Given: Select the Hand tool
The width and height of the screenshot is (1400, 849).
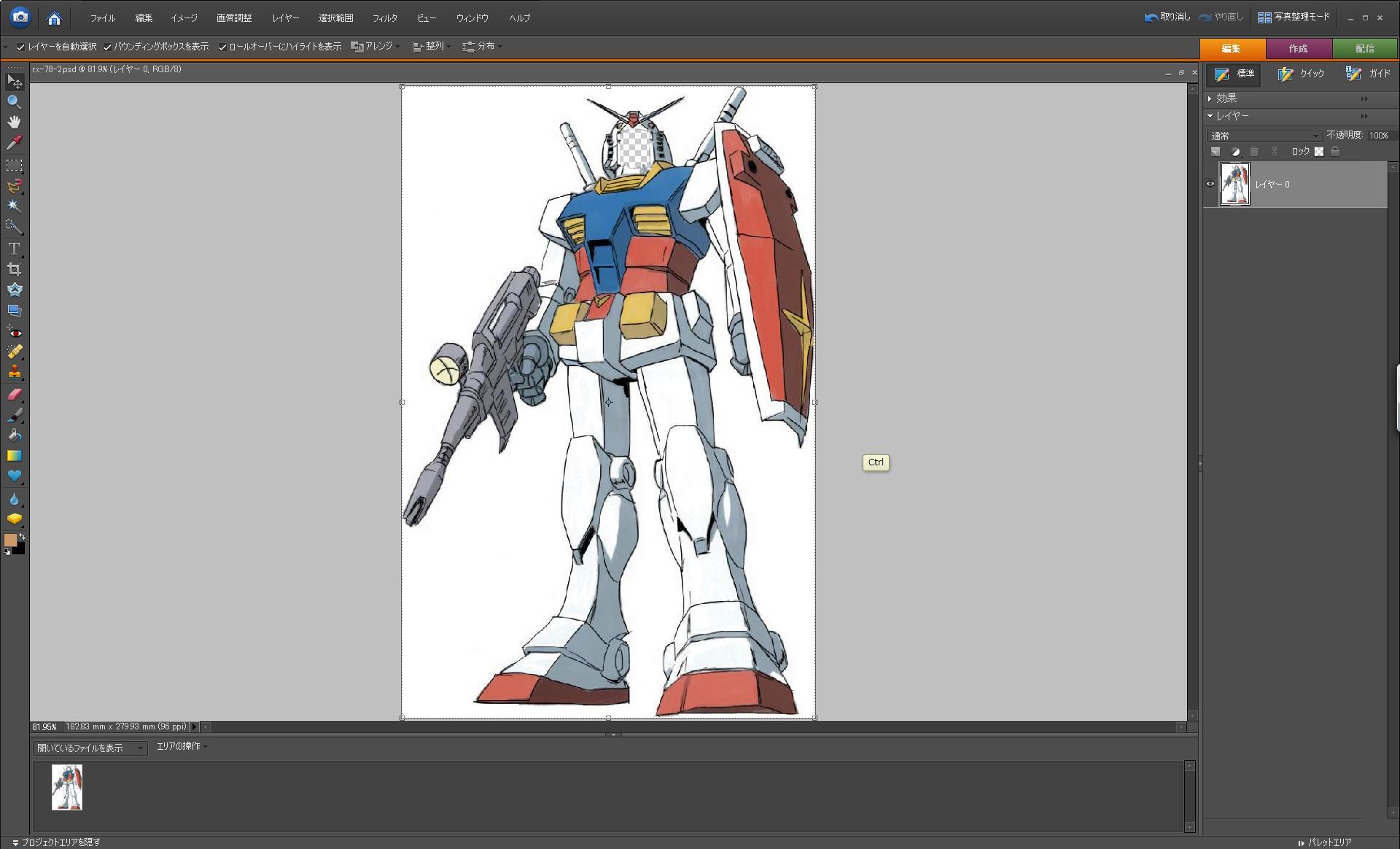Looking at the screenshot, I should [x=14, y=122].
